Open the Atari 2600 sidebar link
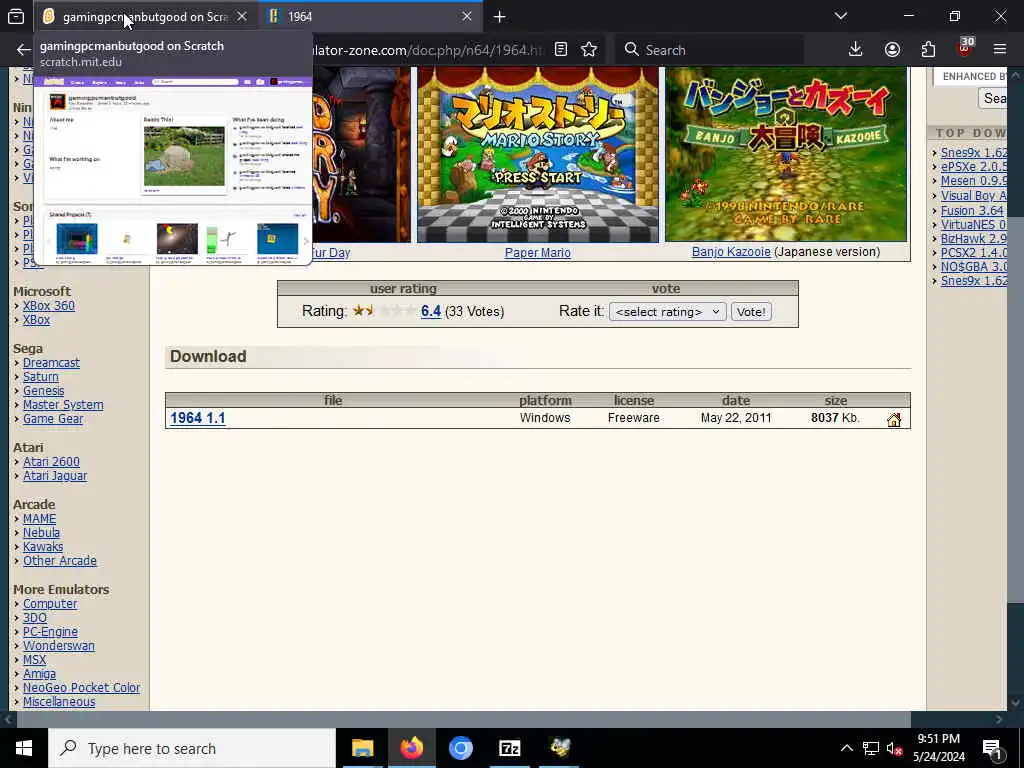The height and width of the screenshot is (768, 1024). (x=51, y=462)
